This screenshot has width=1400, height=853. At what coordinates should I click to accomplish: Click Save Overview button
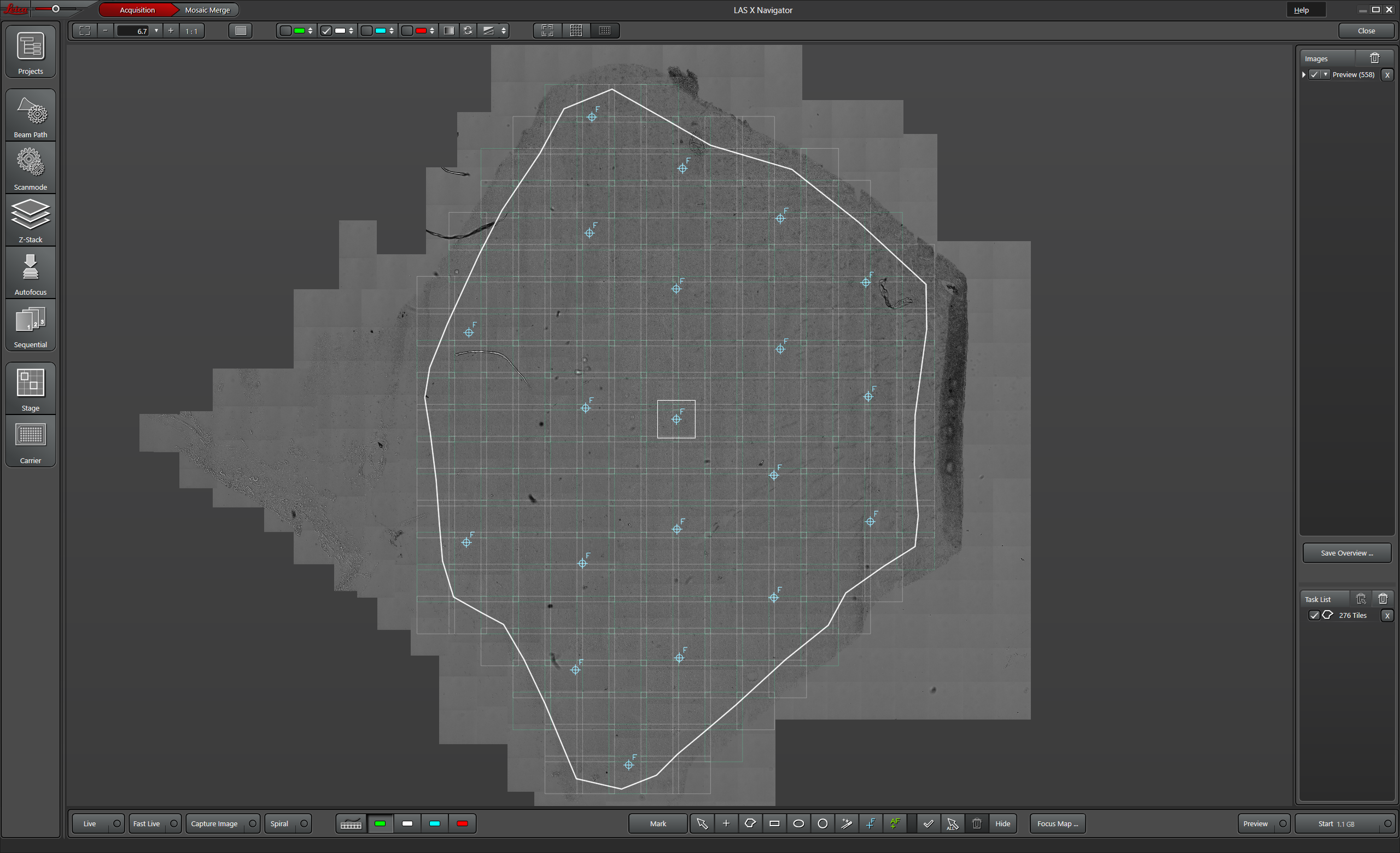[x=1346, y=553]
